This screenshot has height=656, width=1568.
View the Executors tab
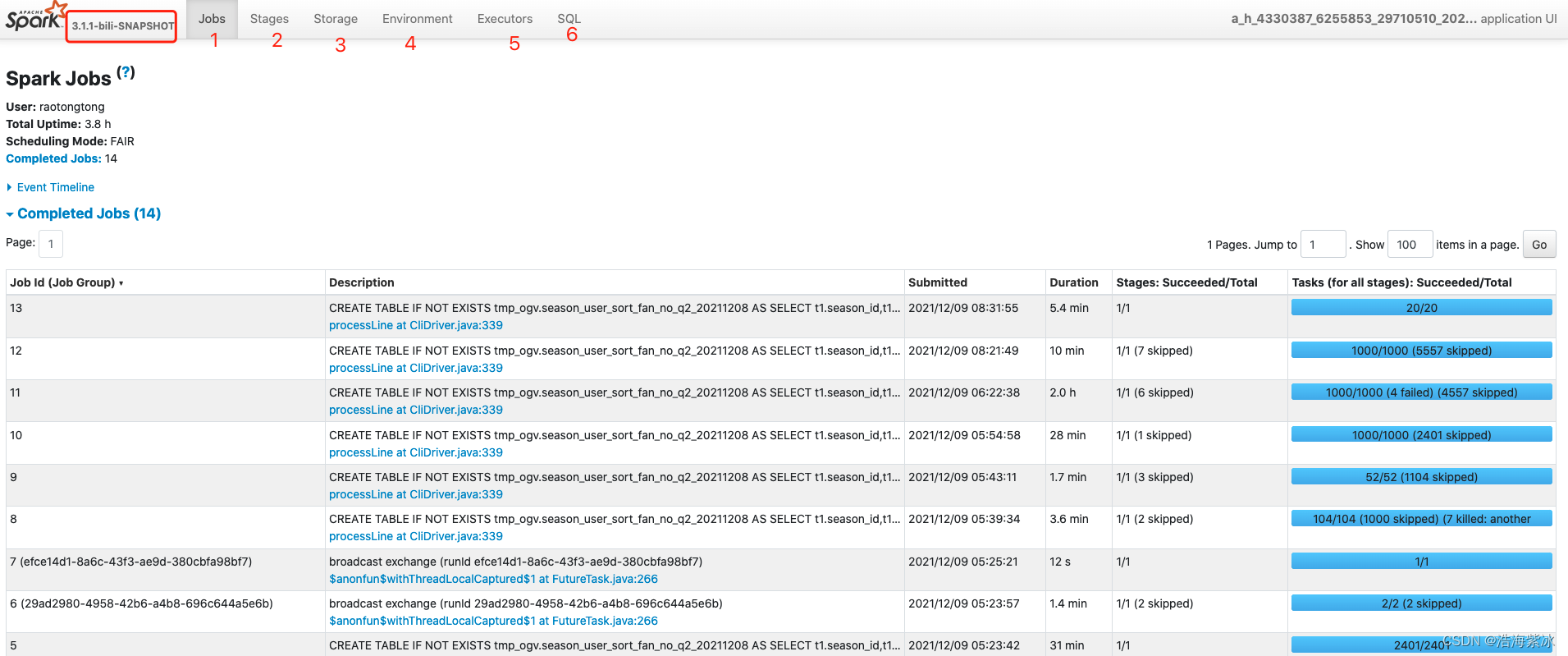505,19
